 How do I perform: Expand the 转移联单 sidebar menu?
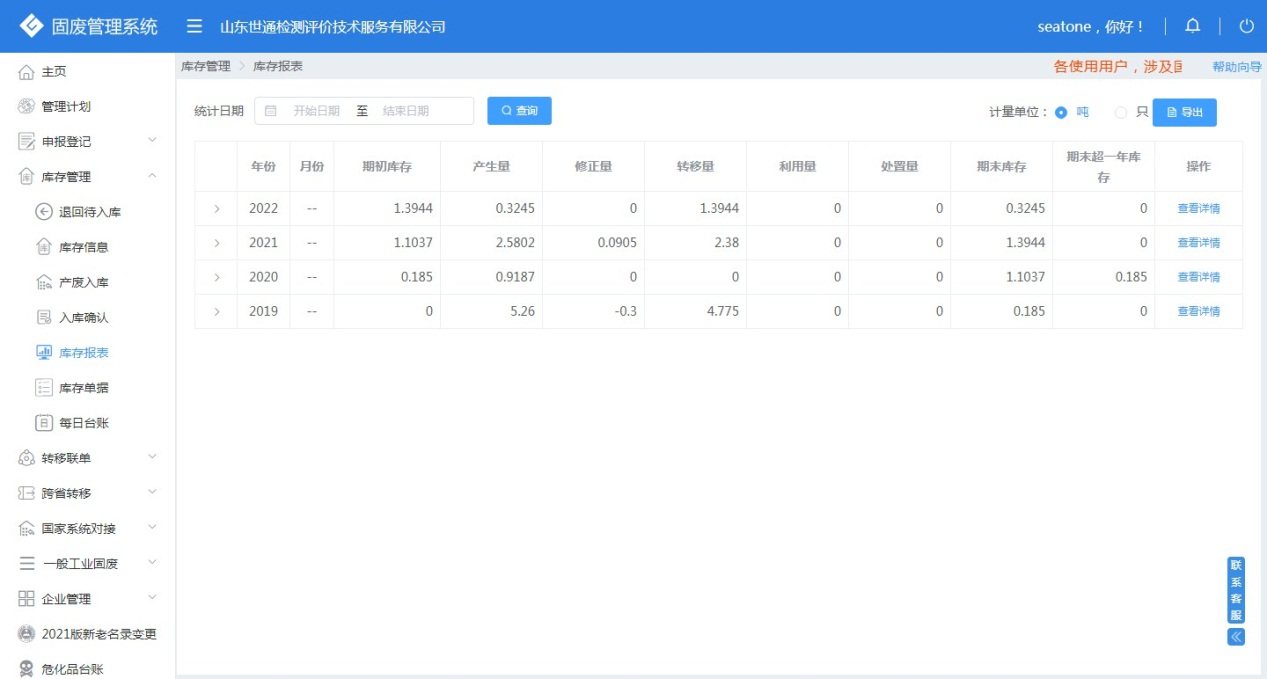(152, 457)
